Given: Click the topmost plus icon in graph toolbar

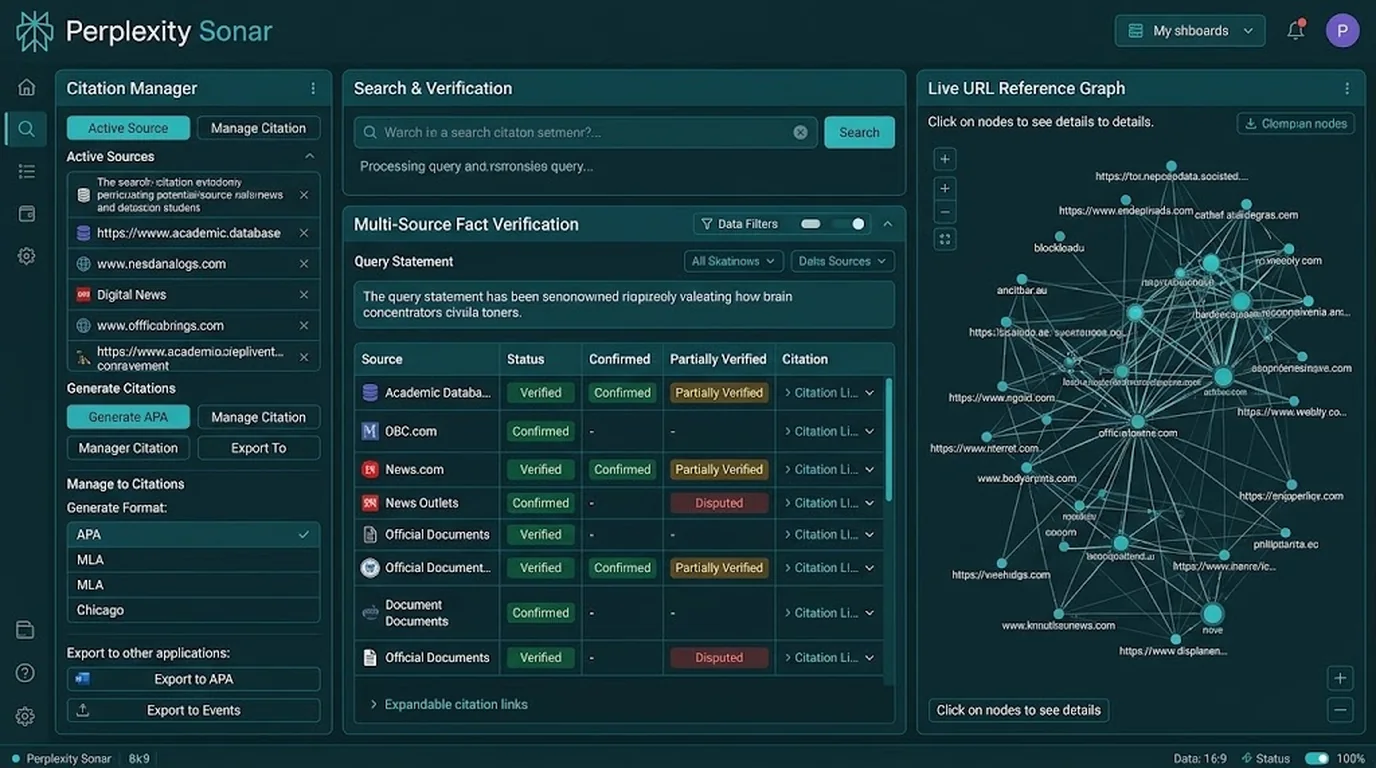Looking at the screenshot, I should (945, 159).
